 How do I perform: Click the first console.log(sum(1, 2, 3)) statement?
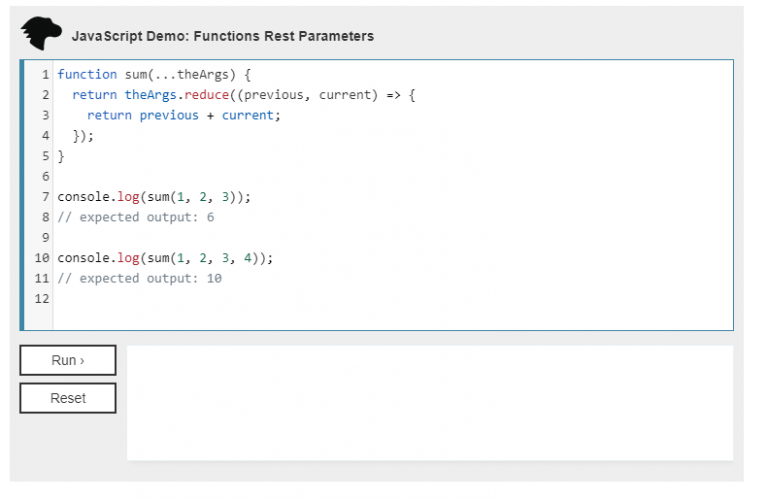[154, 197]
